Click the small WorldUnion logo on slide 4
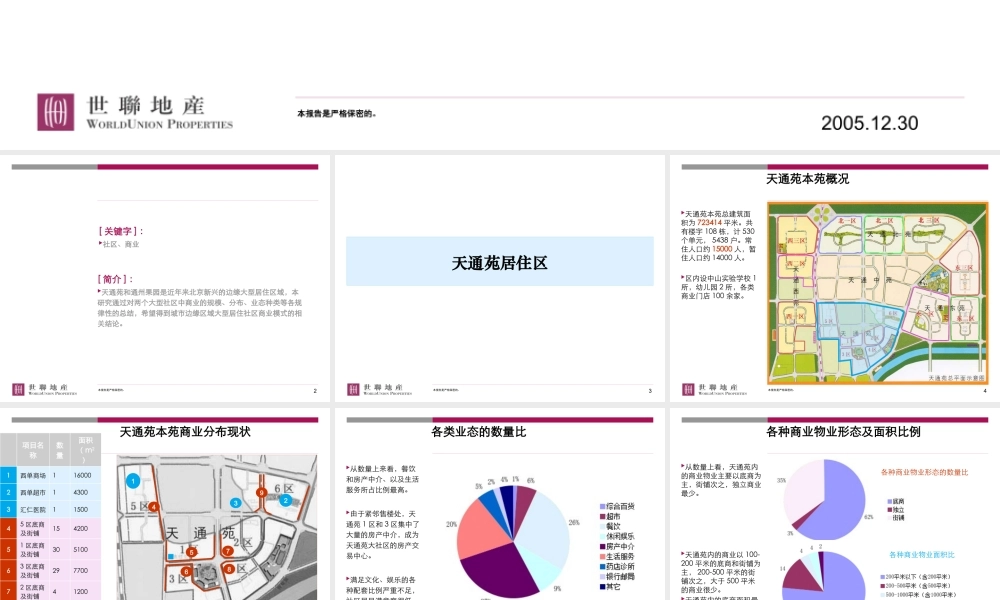The width and height of the screenshot is (1000, 600). click(714, 390)
